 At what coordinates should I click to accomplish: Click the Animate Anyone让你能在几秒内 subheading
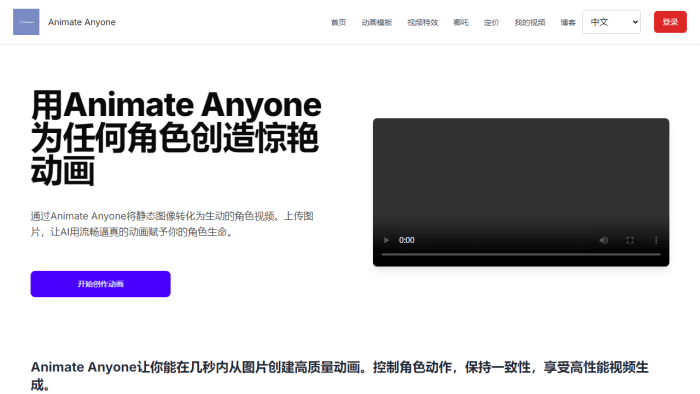pos(340,376)
